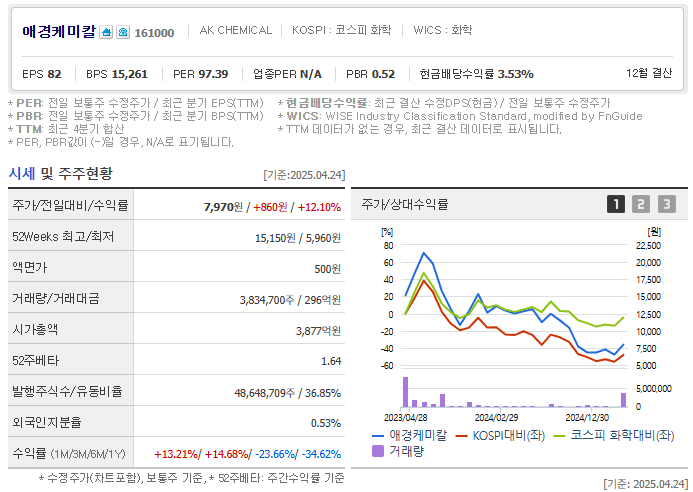Select the 48,648,709주 / 36.85% shares value
This screenshot has width=693, height=492.
click(288, 393)
